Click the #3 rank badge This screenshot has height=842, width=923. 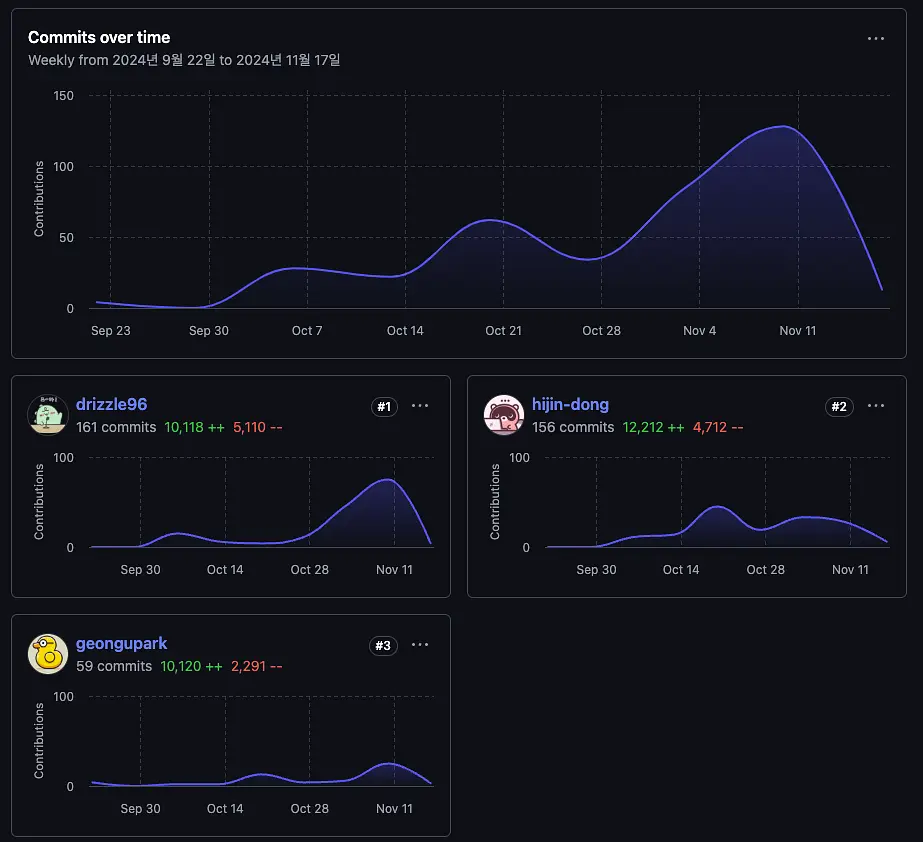[383, 645]
